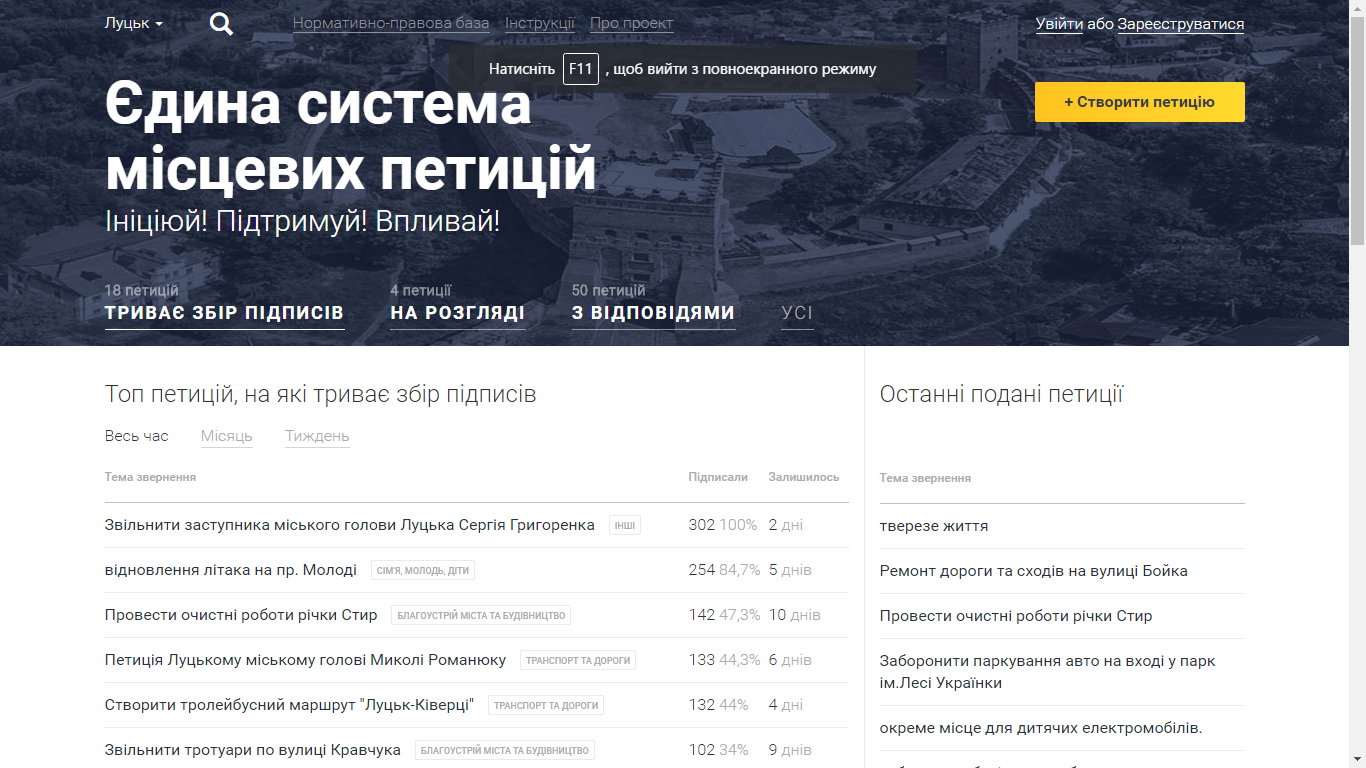Click the БЛАГОУСТРІЙ МІСТА ТА БУДІВНИЦТВО tag
This screenshot has height=768, width=1366.
480,615
